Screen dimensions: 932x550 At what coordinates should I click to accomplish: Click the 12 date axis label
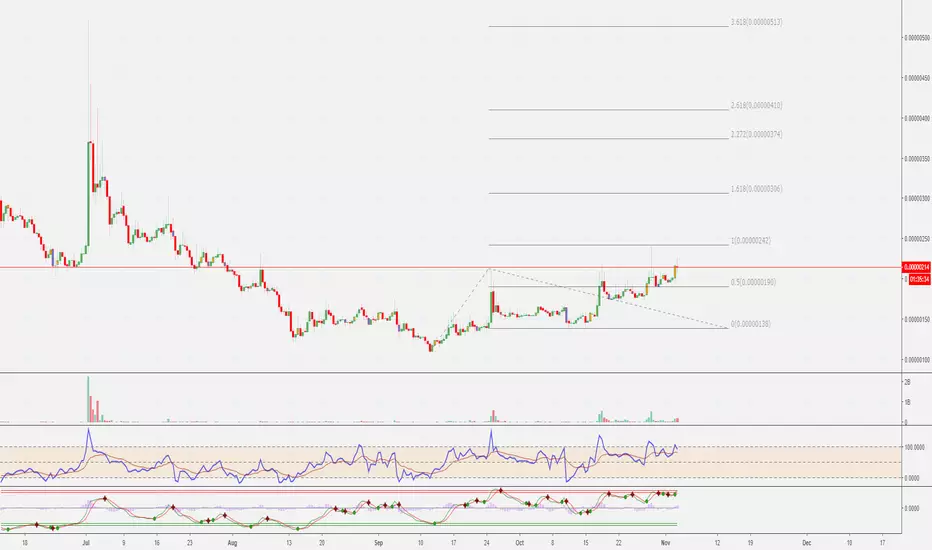[717, 543]
